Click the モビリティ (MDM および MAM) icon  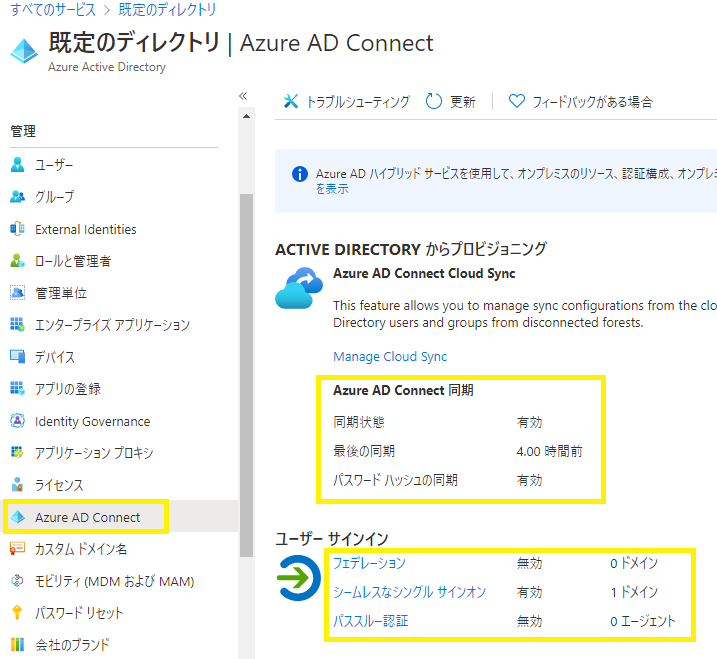click(x=17, y=581)
